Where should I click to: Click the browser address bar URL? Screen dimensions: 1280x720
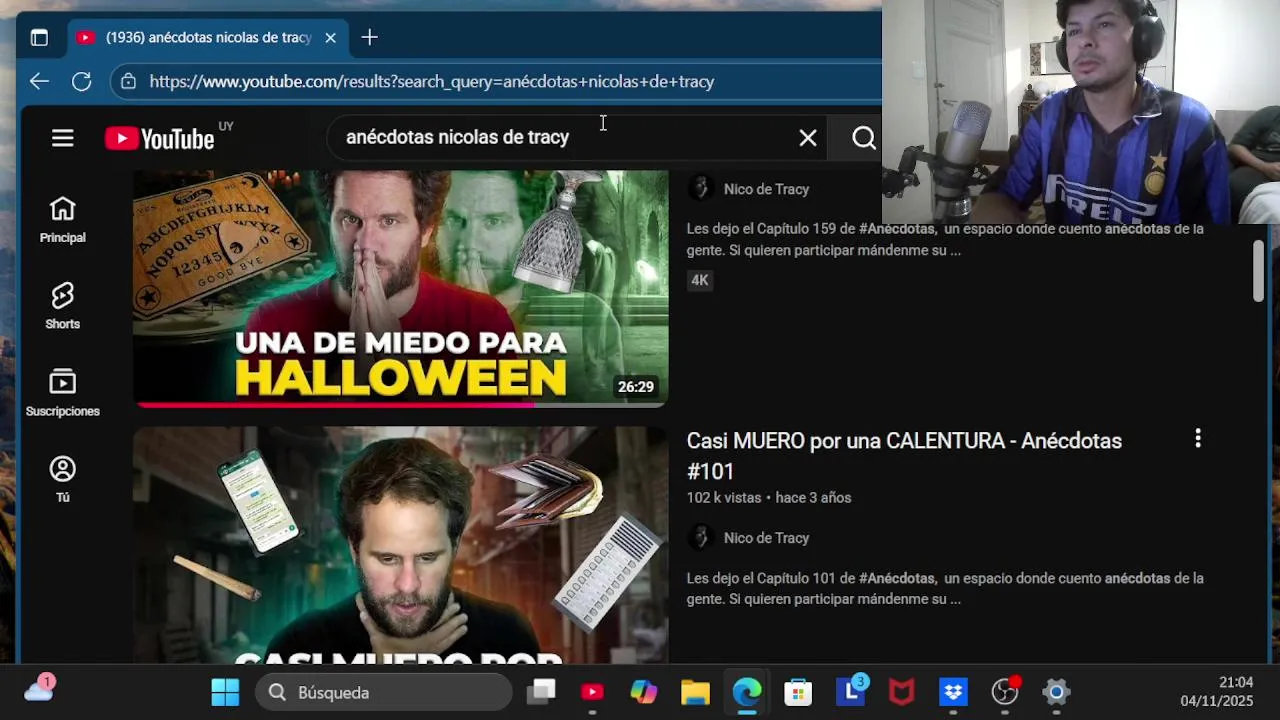pyautogui.click(x=432, y=82)
